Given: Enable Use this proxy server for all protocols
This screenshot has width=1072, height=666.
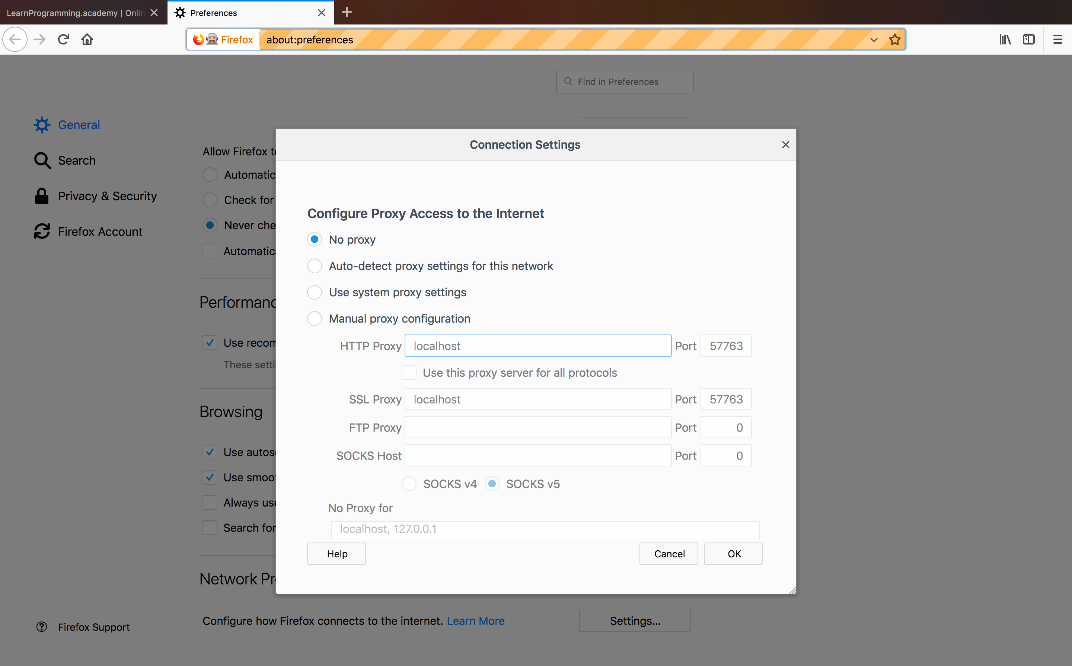Looking at the screenshot, I should [409, 373].
